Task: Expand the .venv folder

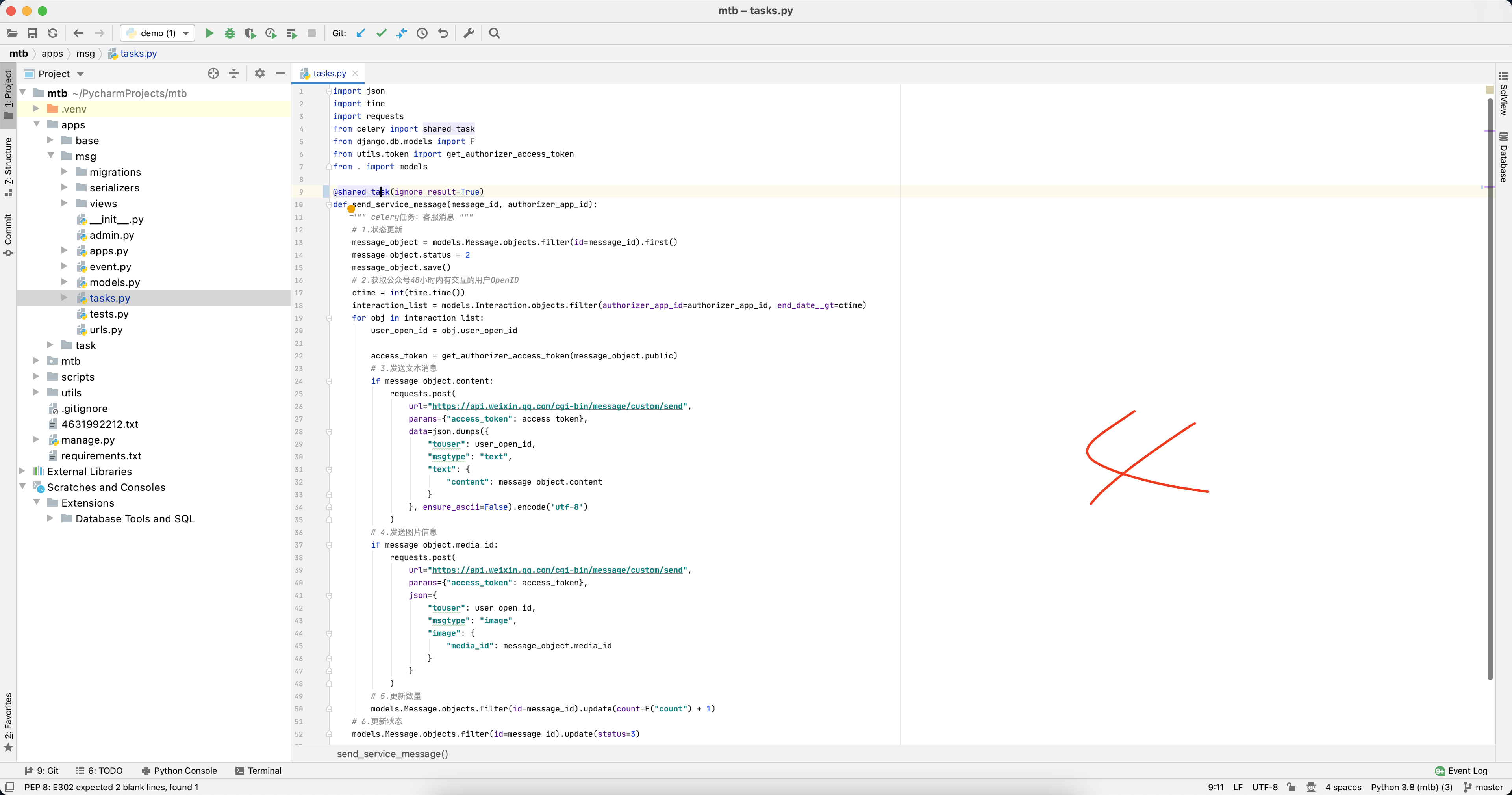Action: [x=36, y=109]
